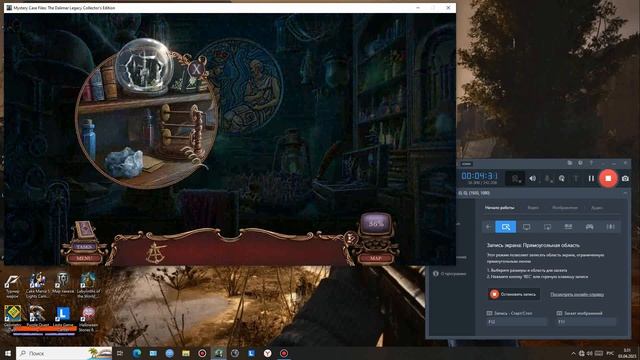Open the game MENU button

point(84,258)
